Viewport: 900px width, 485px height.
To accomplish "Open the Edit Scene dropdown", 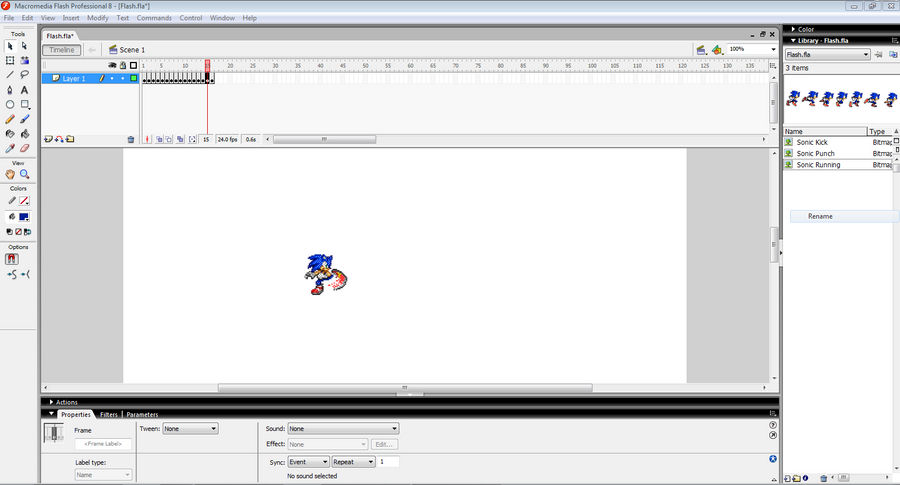I will tap(701, 51).
